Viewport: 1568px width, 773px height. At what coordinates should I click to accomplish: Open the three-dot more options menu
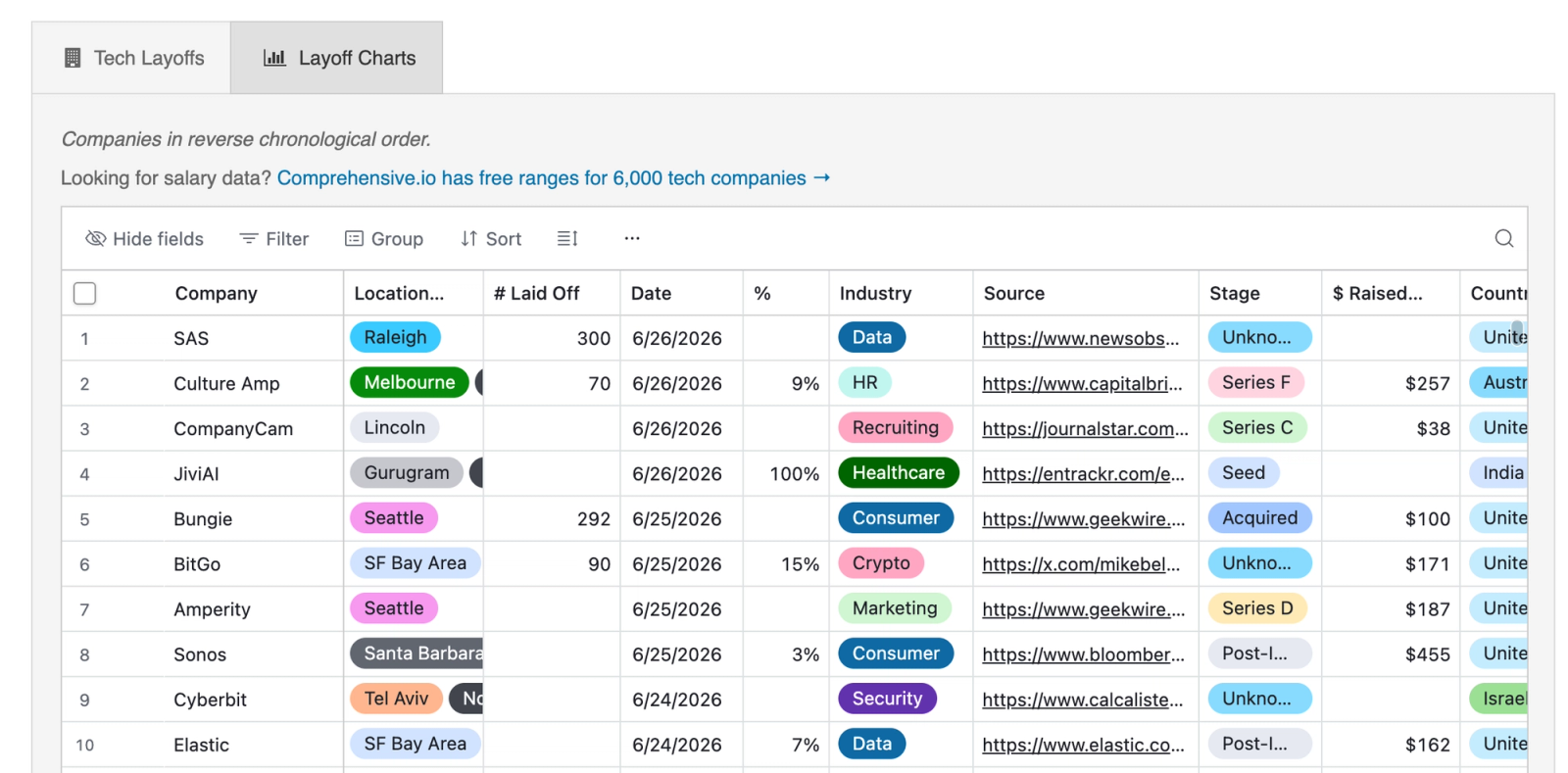point(632,238)
